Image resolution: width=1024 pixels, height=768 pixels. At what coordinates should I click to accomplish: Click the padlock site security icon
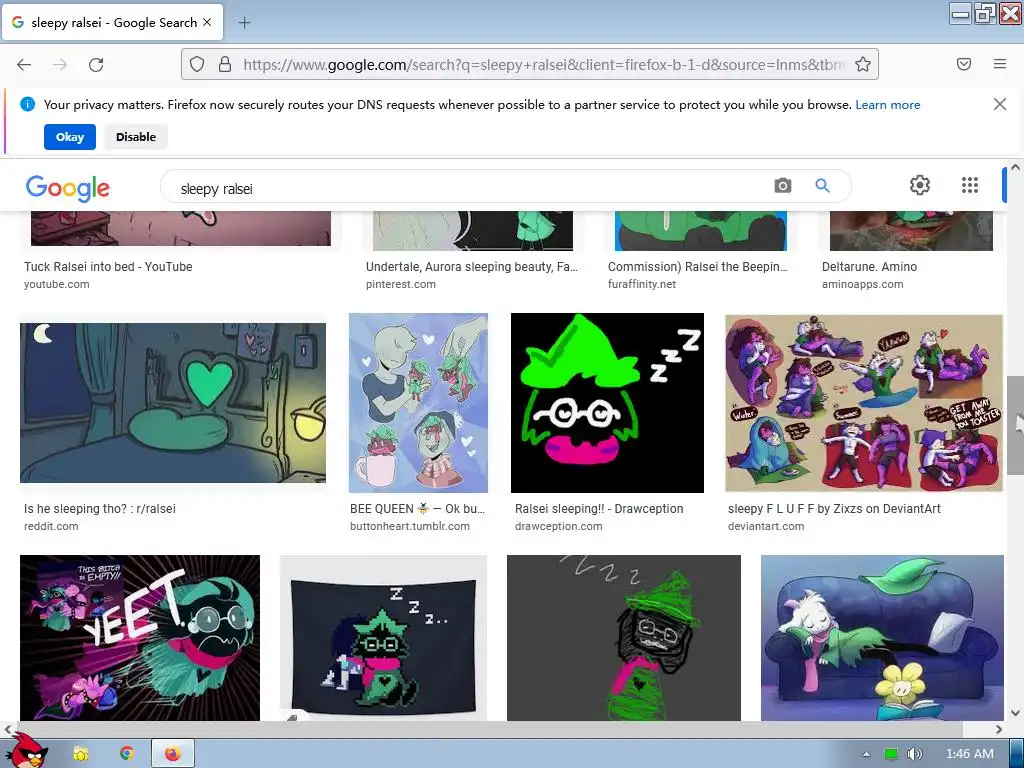[x=225, y=64]
